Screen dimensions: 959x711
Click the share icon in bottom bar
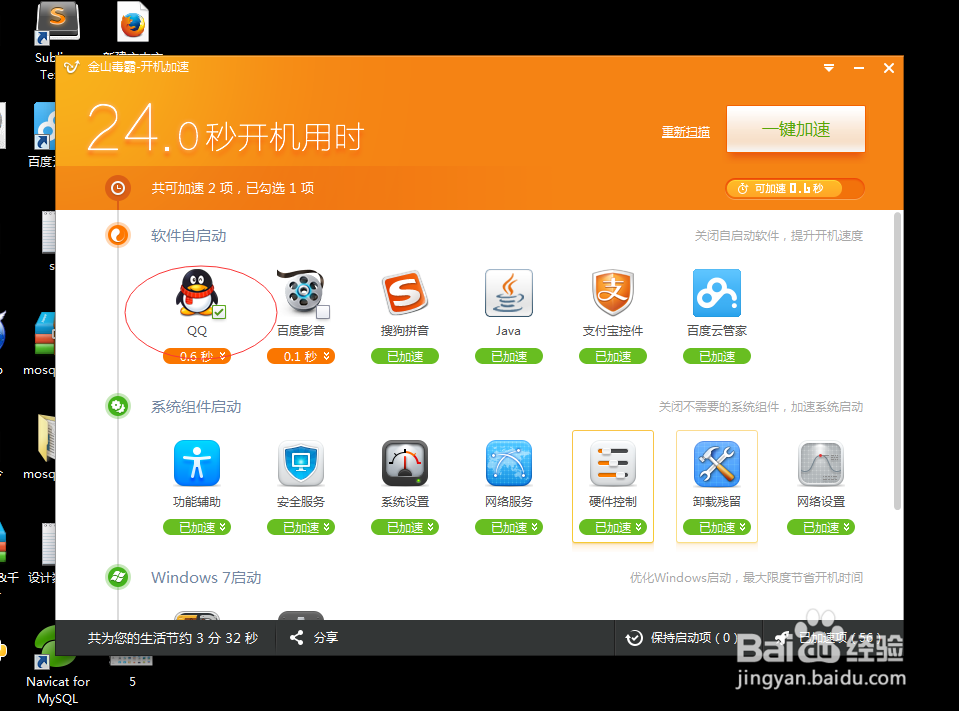pyautogui.click(x=297, y=638)
